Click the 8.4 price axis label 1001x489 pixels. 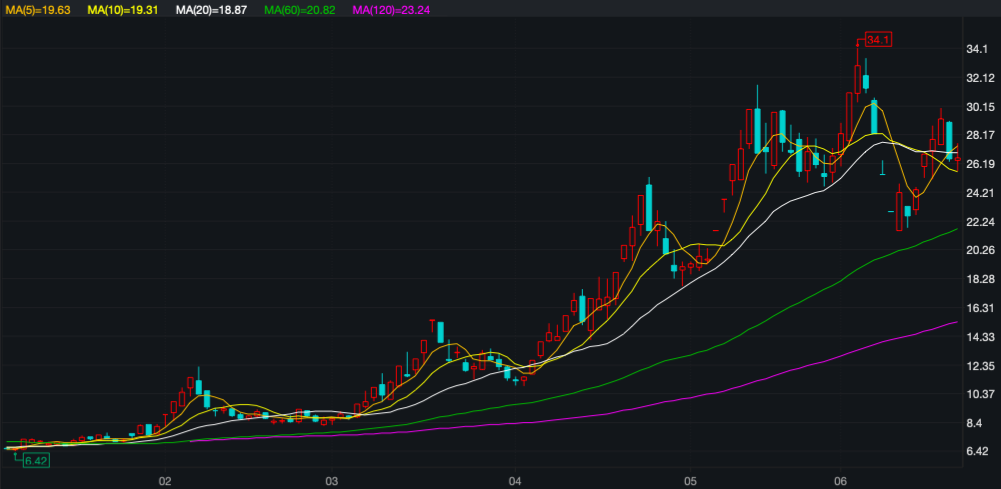click(x=974, y=423)
